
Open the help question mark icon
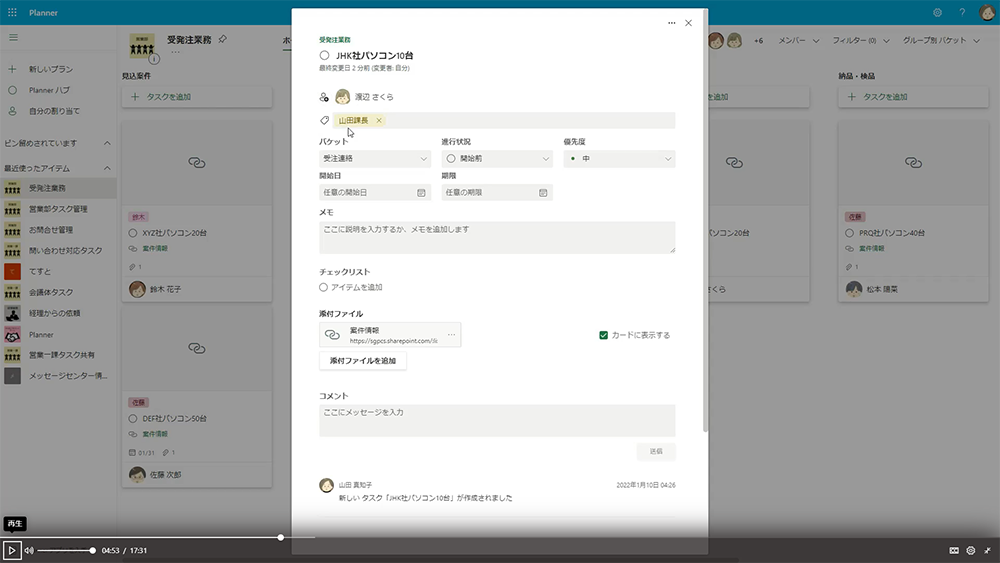pos(962,12)
